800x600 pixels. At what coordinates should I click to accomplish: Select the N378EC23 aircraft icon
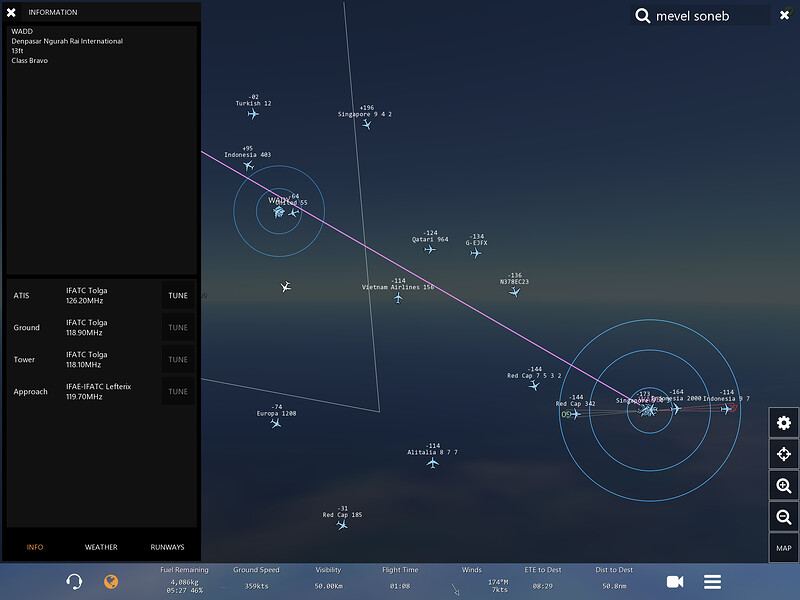[514, 292]
